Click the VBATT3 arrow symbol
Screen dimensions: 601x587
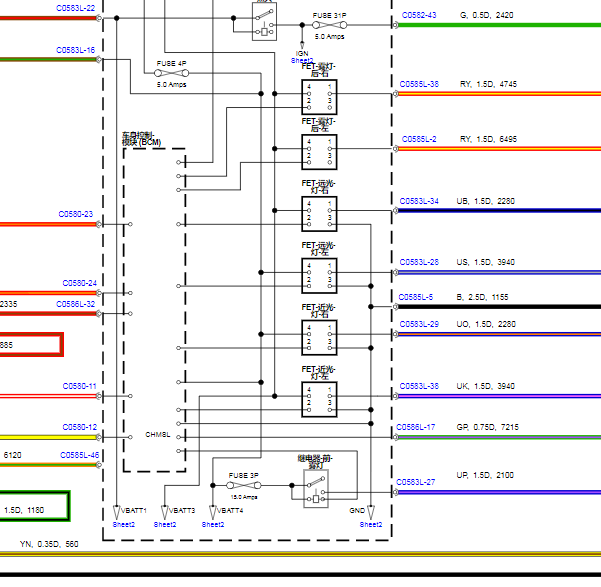pyautogui.click(x=164, y=512)
